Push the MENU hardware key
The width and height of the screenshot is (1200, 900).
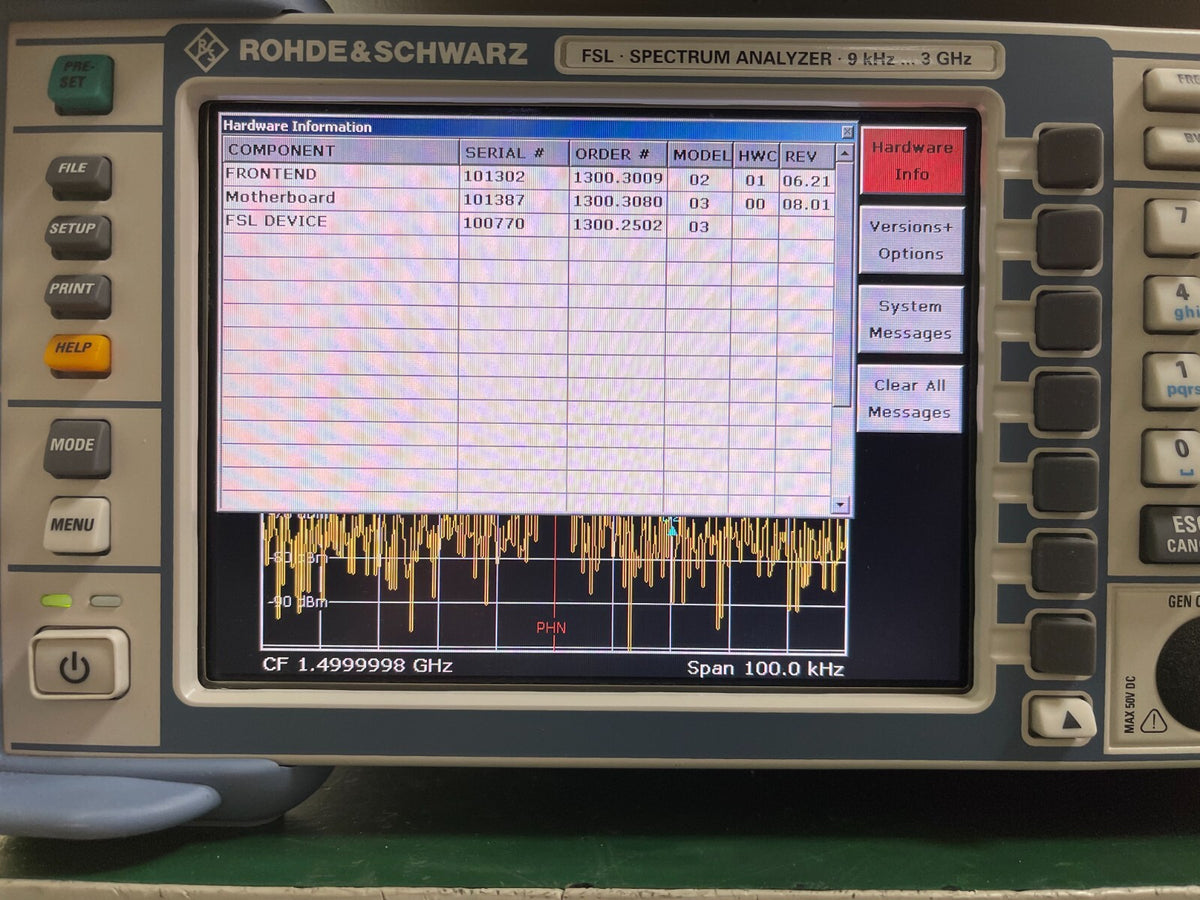77,525
